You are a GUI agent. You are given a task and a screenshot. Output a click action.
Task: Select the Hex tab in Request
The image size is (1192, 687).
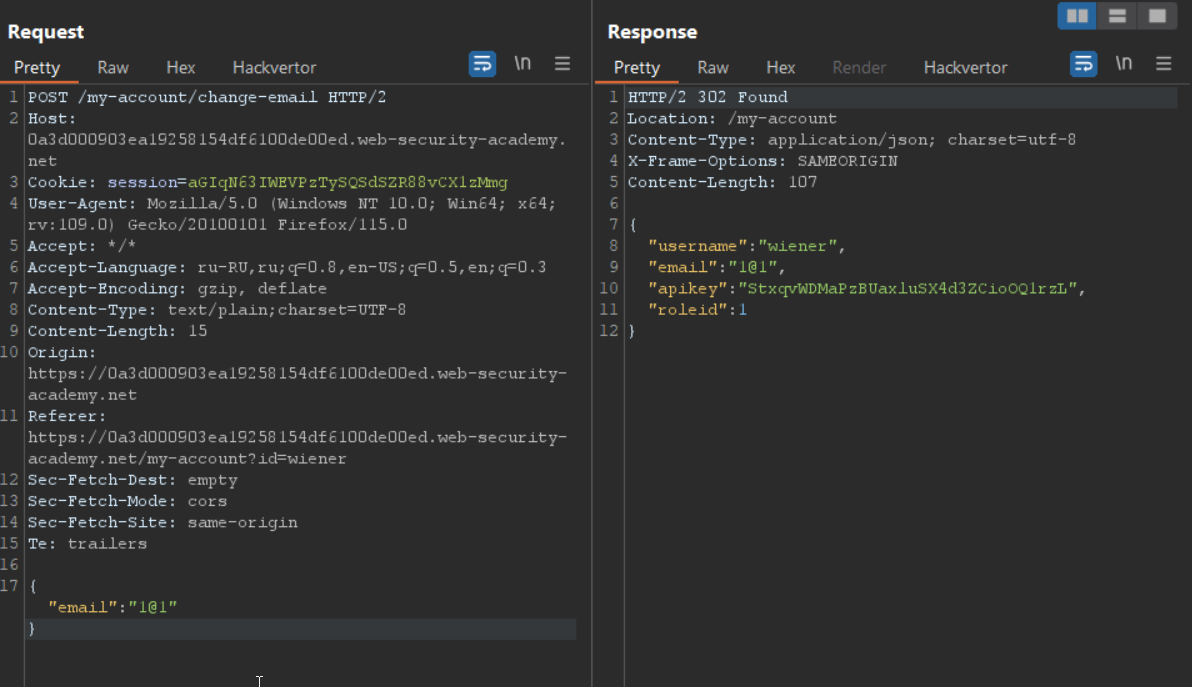[x=181, y=68]
